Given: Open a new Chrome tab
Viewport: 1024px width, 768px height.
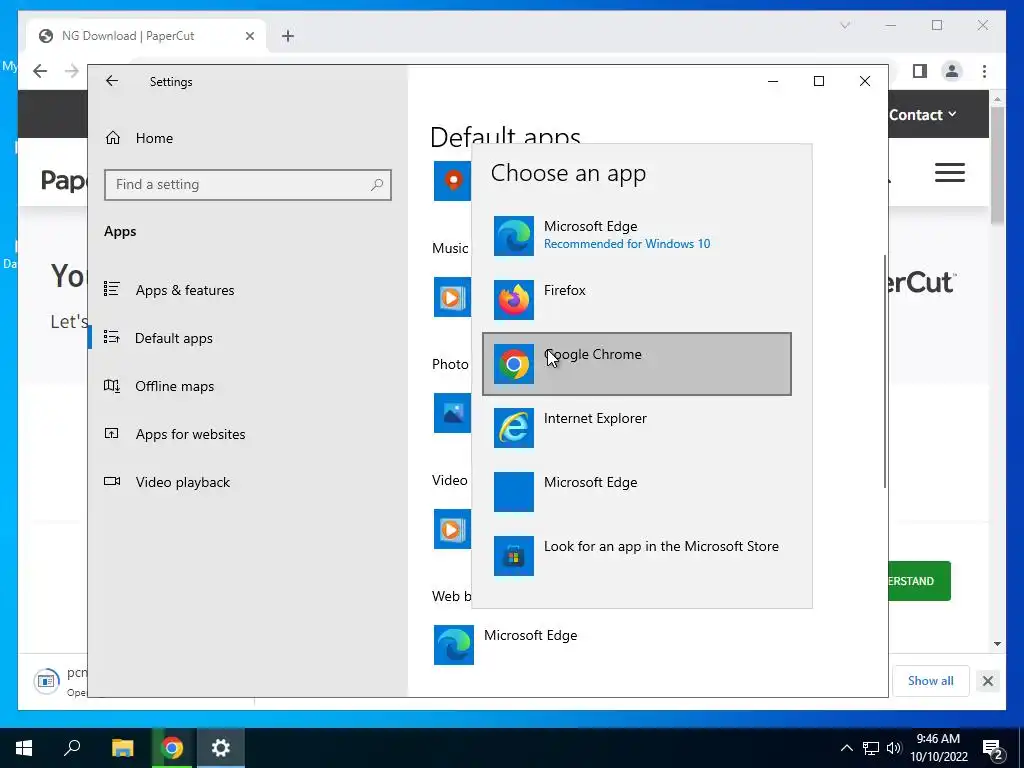Looking at the screenshot, I should pyautogui.click(x=288, y=36).
